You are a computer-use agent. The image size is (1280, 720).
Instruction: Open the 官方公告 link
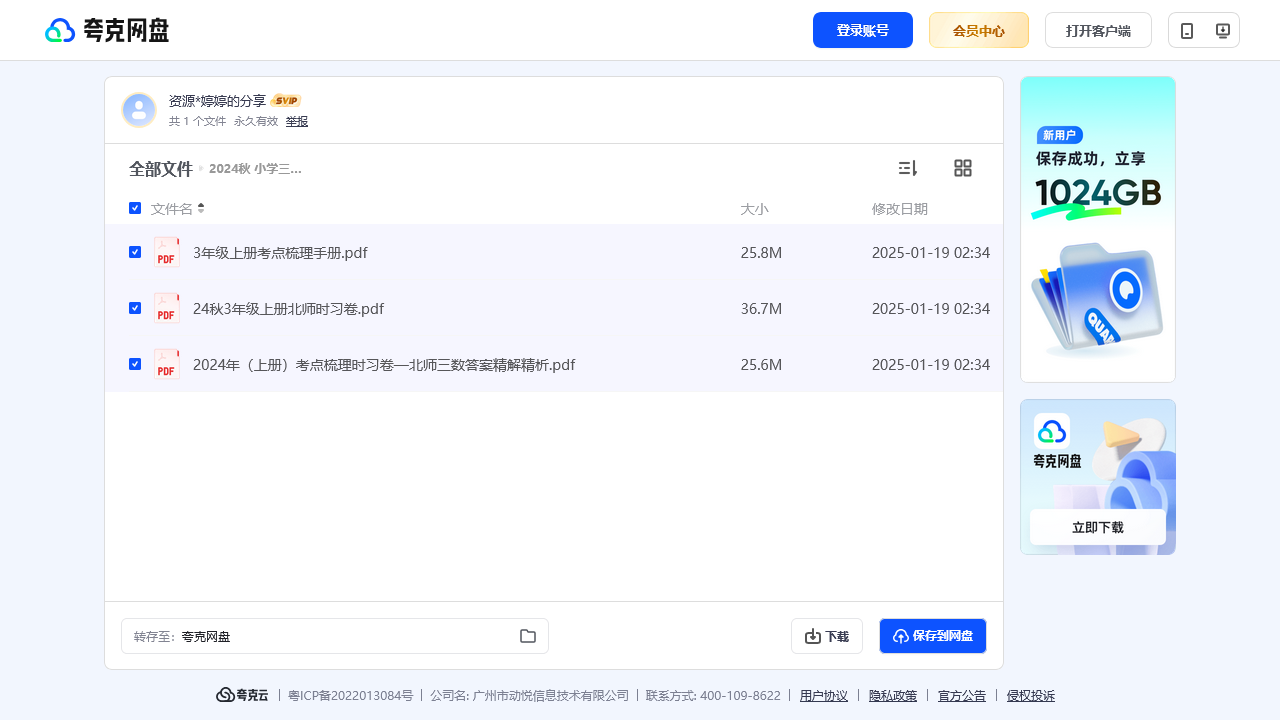(962, 696)
